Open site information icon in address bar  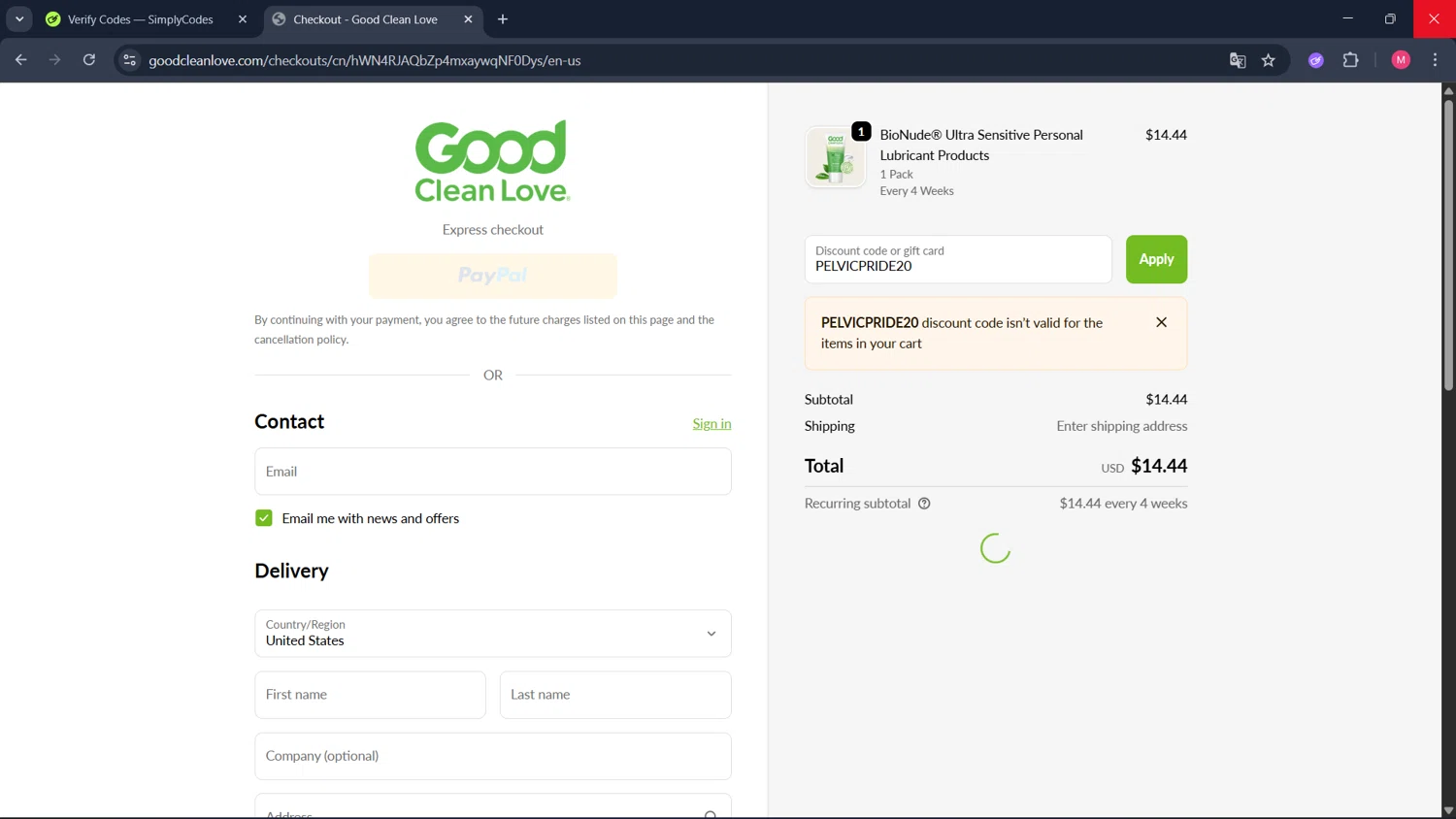point(129,60)
